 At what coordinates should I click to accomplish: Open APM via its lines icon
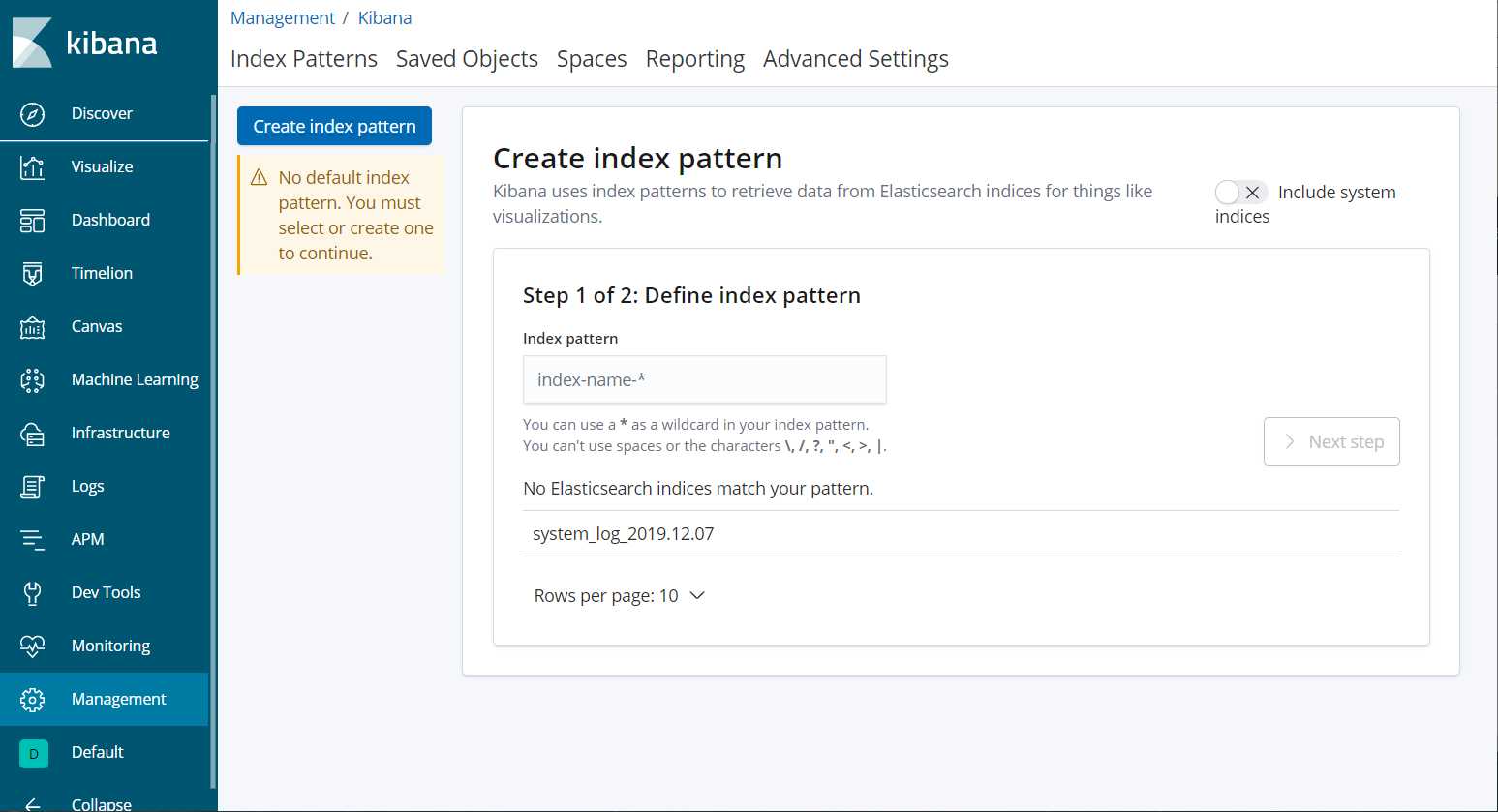click(x=32, y=539)
